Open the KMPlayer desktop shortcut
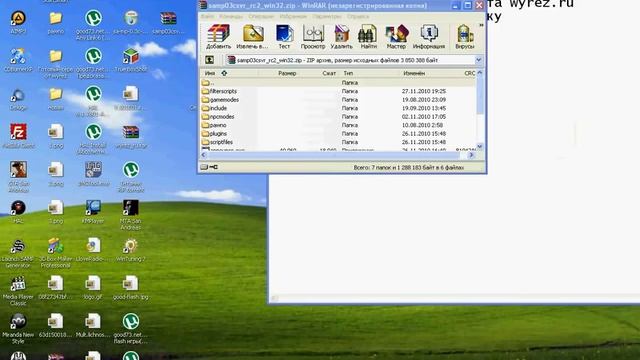 (93, 212)
